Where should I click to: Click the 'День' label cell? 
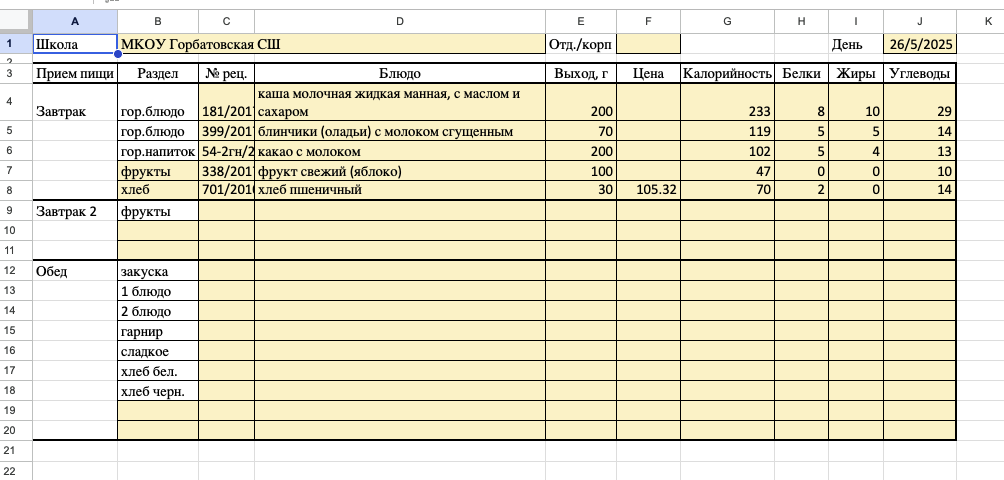click(x=856, y=44)
